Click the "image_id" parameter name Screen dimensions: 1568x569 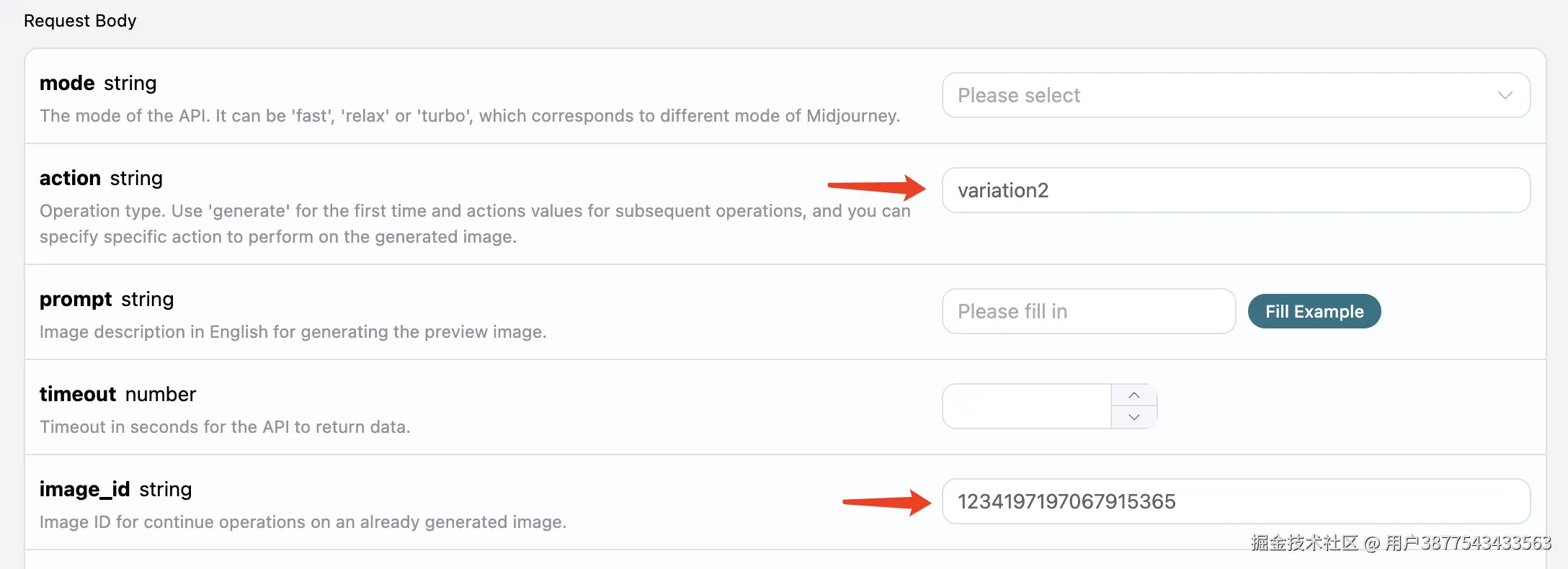(x=84, y=489)
